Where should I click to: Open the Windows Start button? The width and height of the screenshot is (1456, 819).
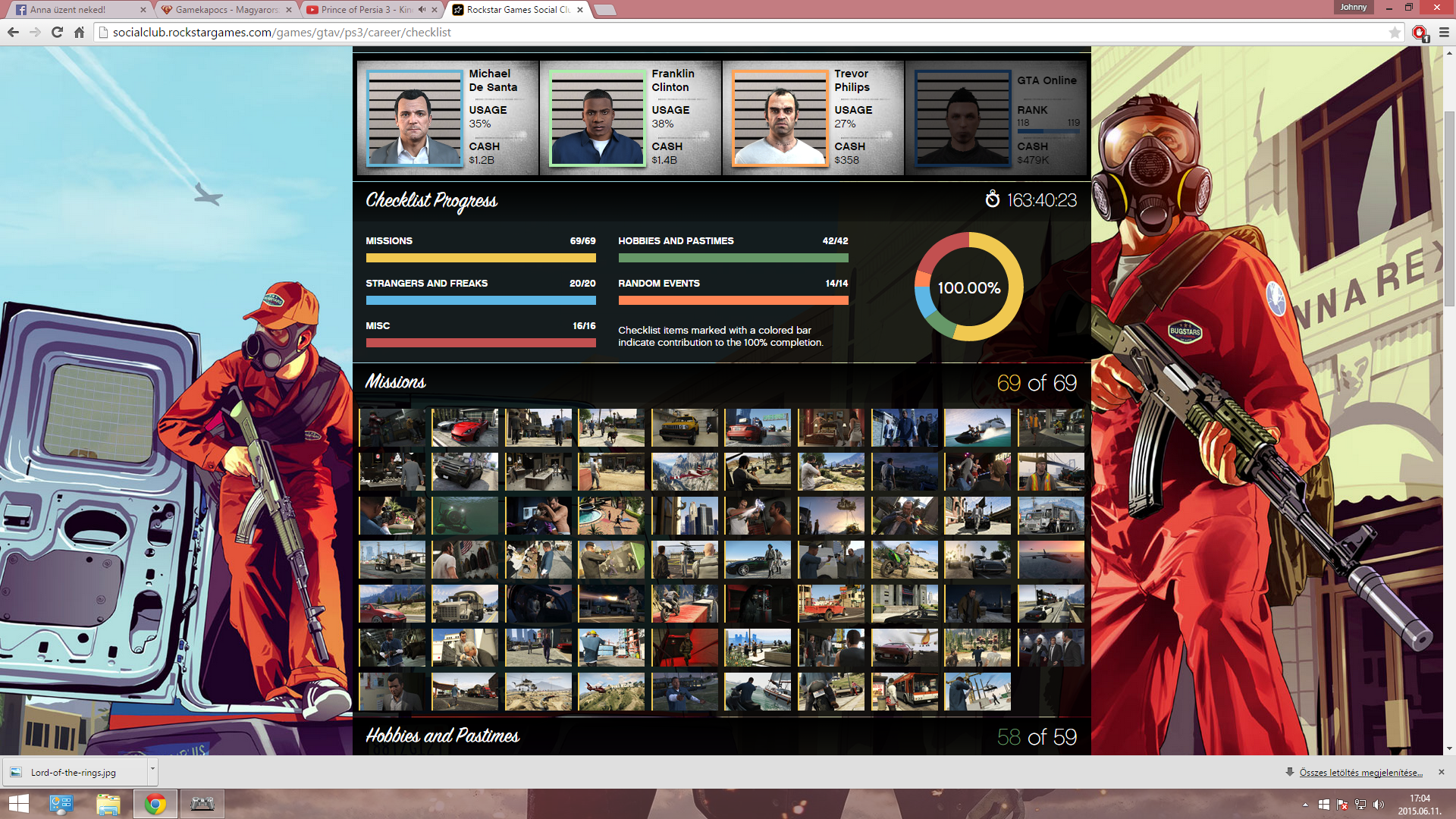(x=18, y=804)
